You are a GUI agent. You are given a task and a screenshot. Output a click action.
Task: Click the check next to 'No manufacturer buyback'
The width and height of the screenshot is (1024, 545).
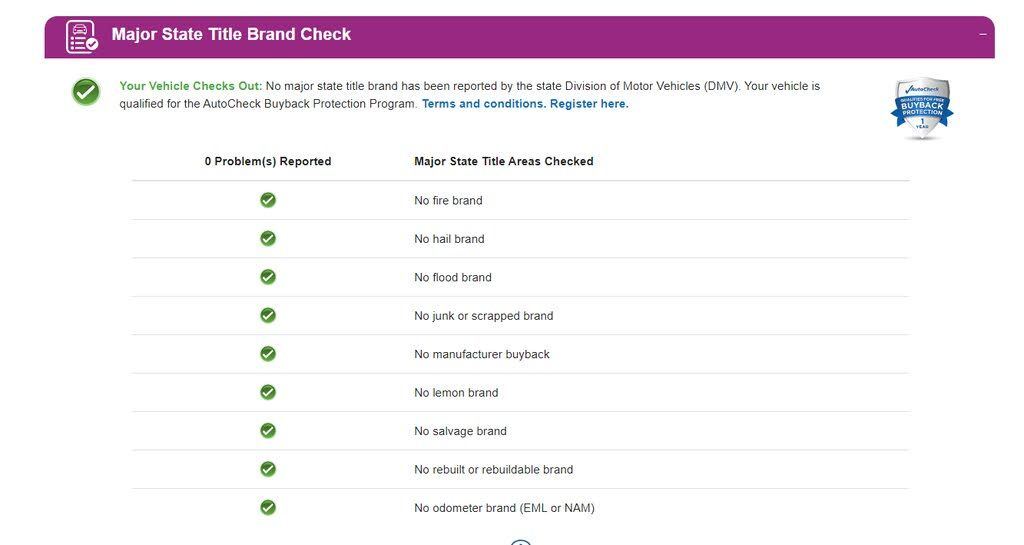[x=268, y=354]
